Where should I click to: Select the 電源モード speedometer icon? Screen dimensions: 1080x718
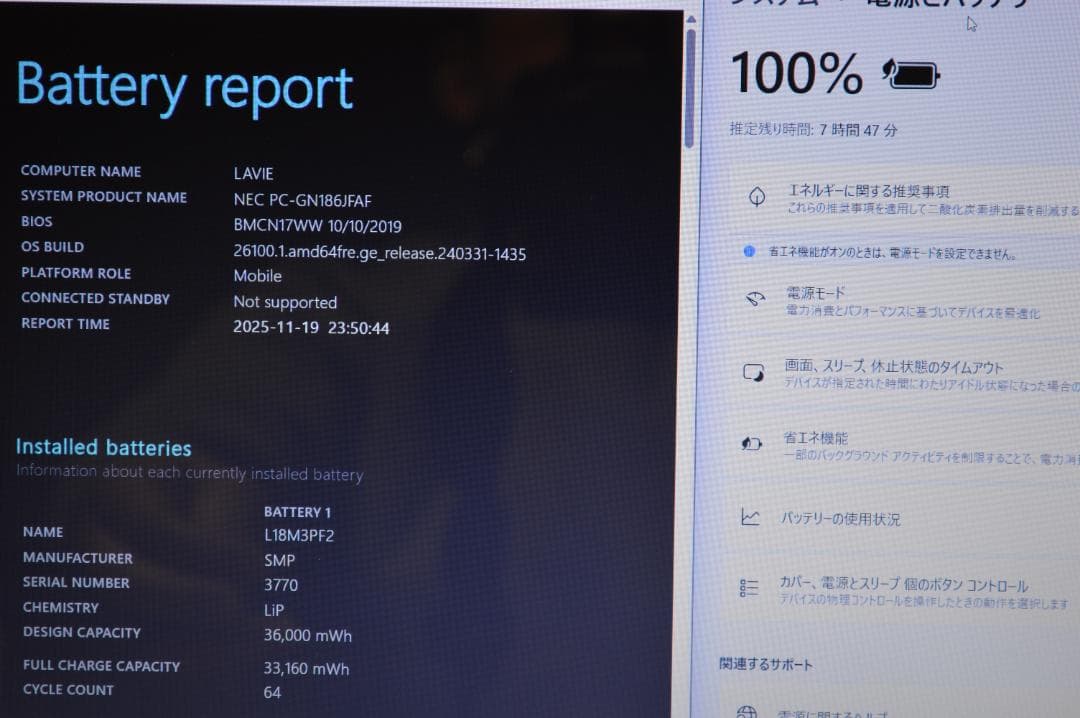[x=755, y=299]
